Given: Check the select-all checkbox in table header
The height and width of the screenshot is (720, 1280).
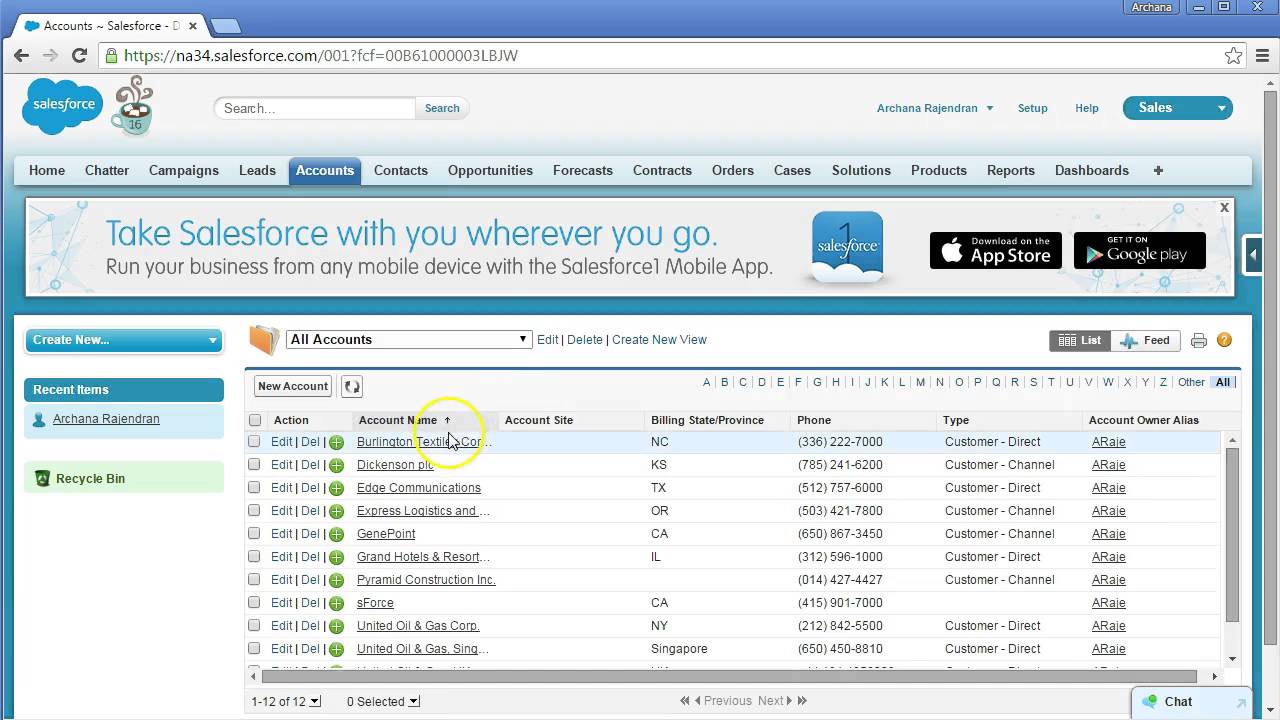Looking at the screenshot, I should [255, 421].
